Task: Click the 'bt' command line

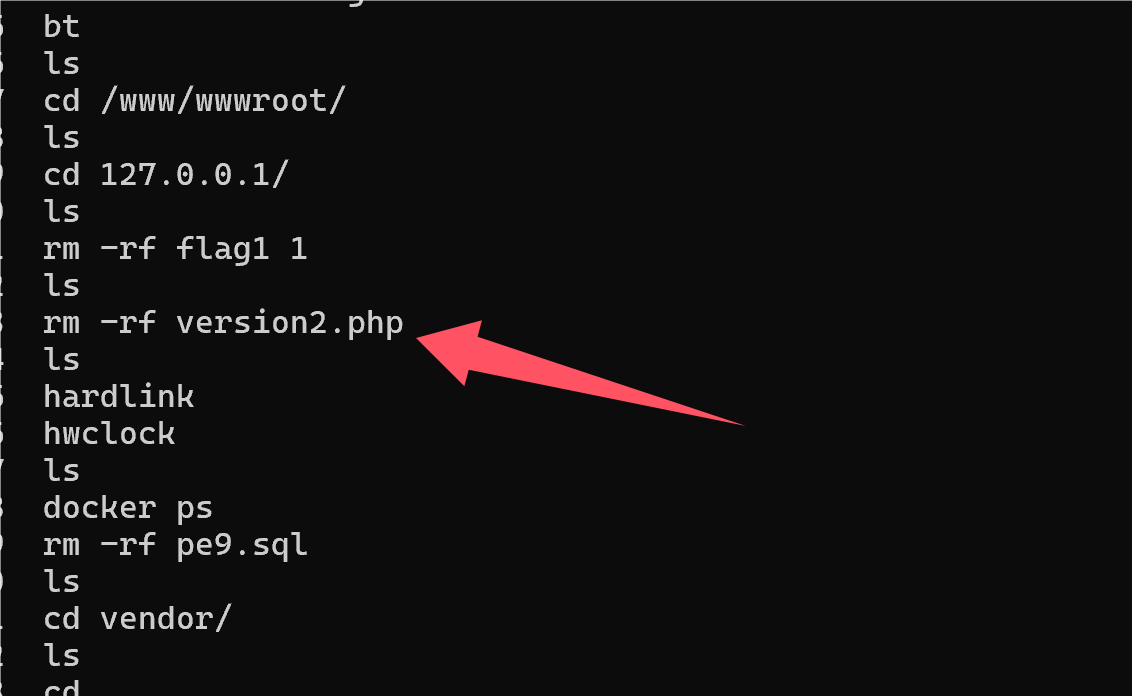Action: [61, 27]
